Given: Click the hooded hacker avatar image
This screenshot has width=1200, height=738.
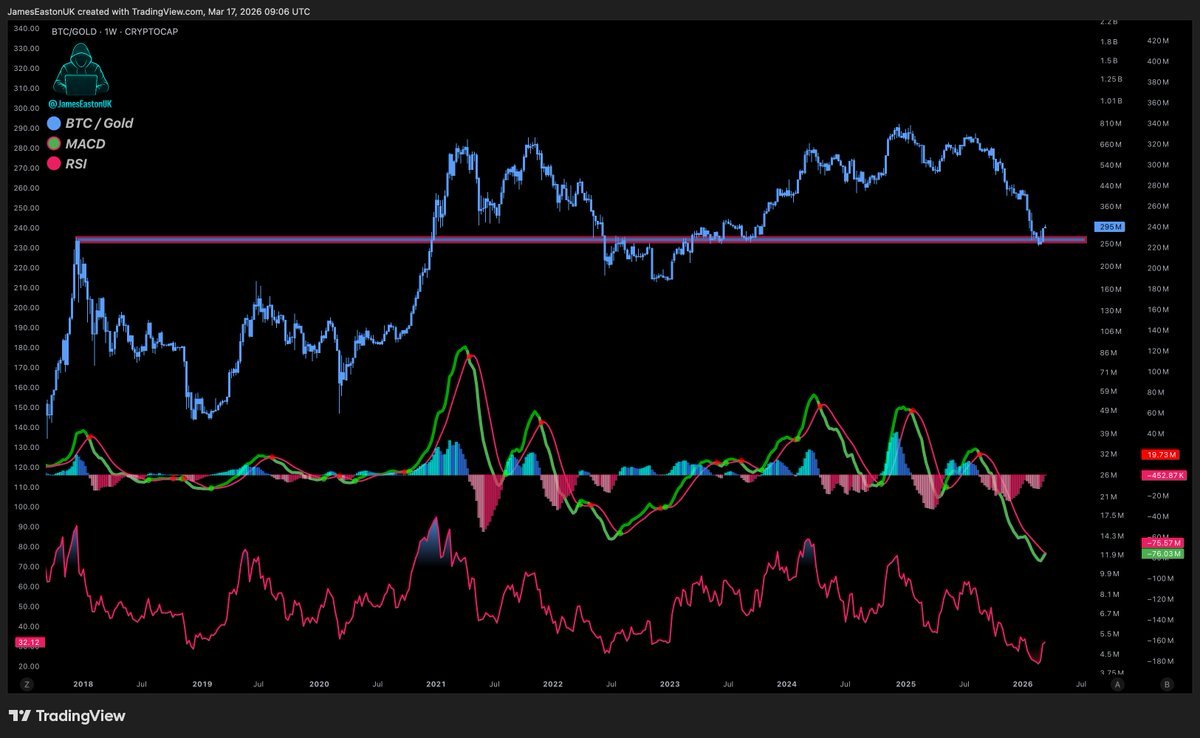Looking at the screenshot, I should 72,69.
